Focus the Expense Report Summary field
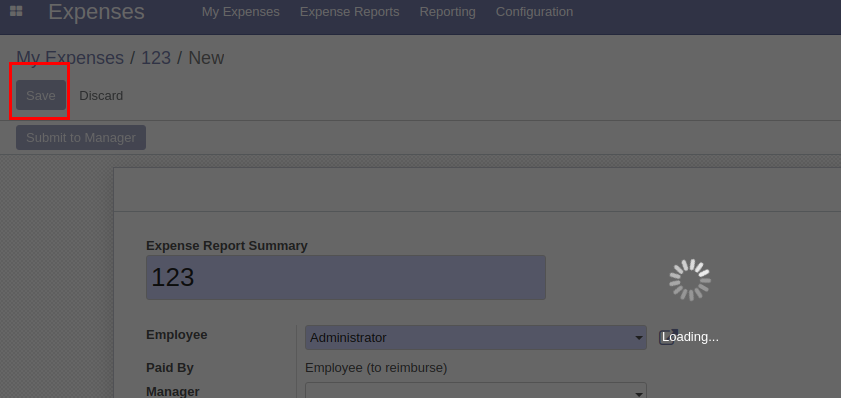The image size is (841, 398). pos(346,277)
